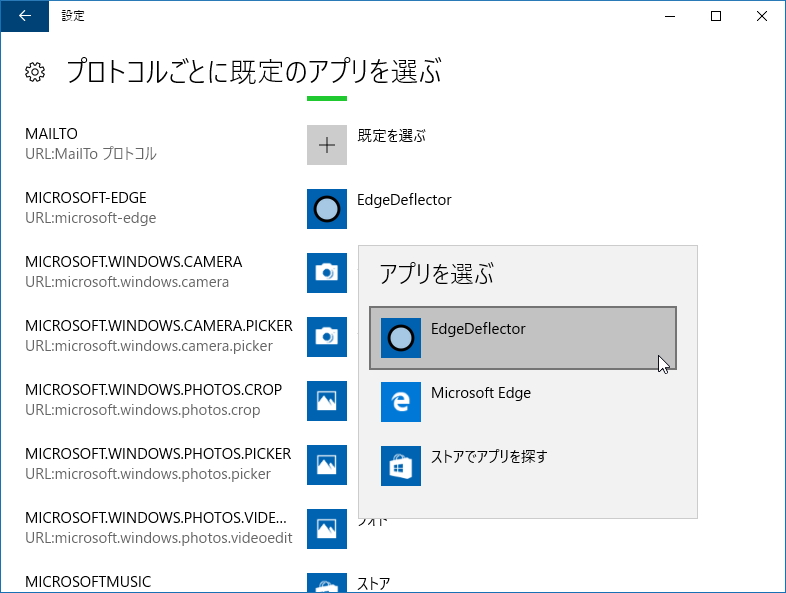
Task: Click the MICROSOFTMUSIC protocol name
Action: click(88, 581)
